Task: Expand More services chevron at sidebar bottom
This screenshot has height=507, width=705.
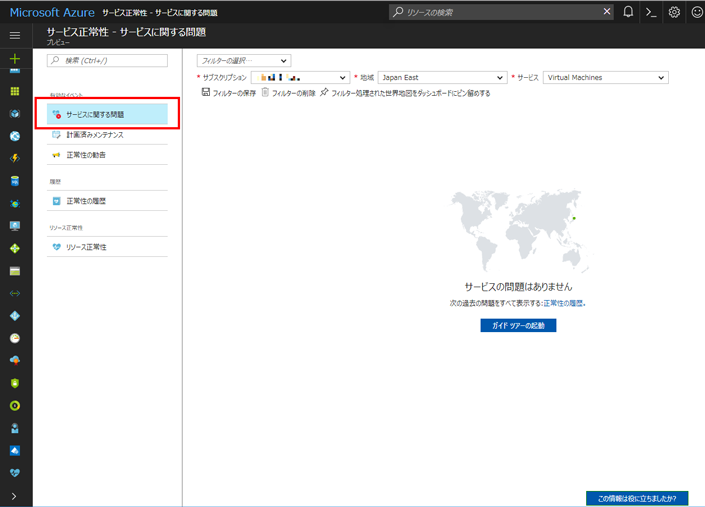Action: point(14,496)
